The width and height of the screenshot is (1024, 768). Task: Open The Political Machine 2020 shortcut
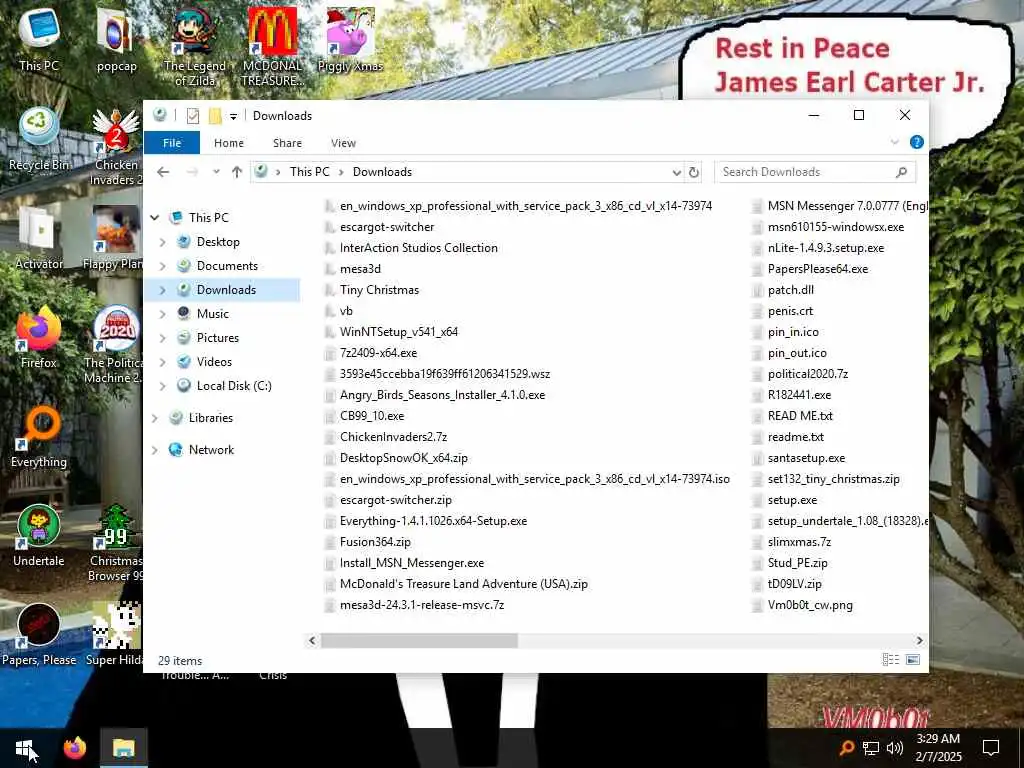(x=114, y=345)
